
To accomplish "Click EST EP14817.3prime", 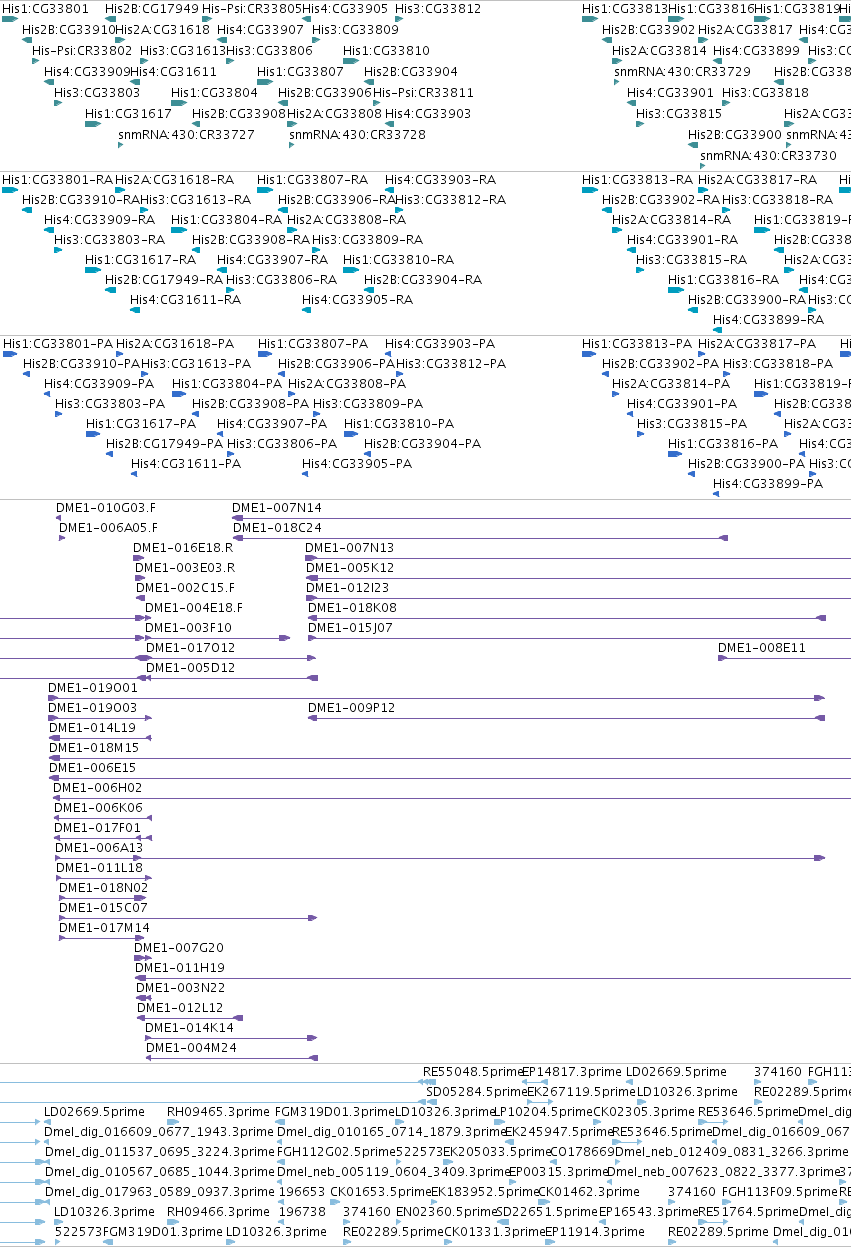I will pyautogui.click(x=572, y=1072).
